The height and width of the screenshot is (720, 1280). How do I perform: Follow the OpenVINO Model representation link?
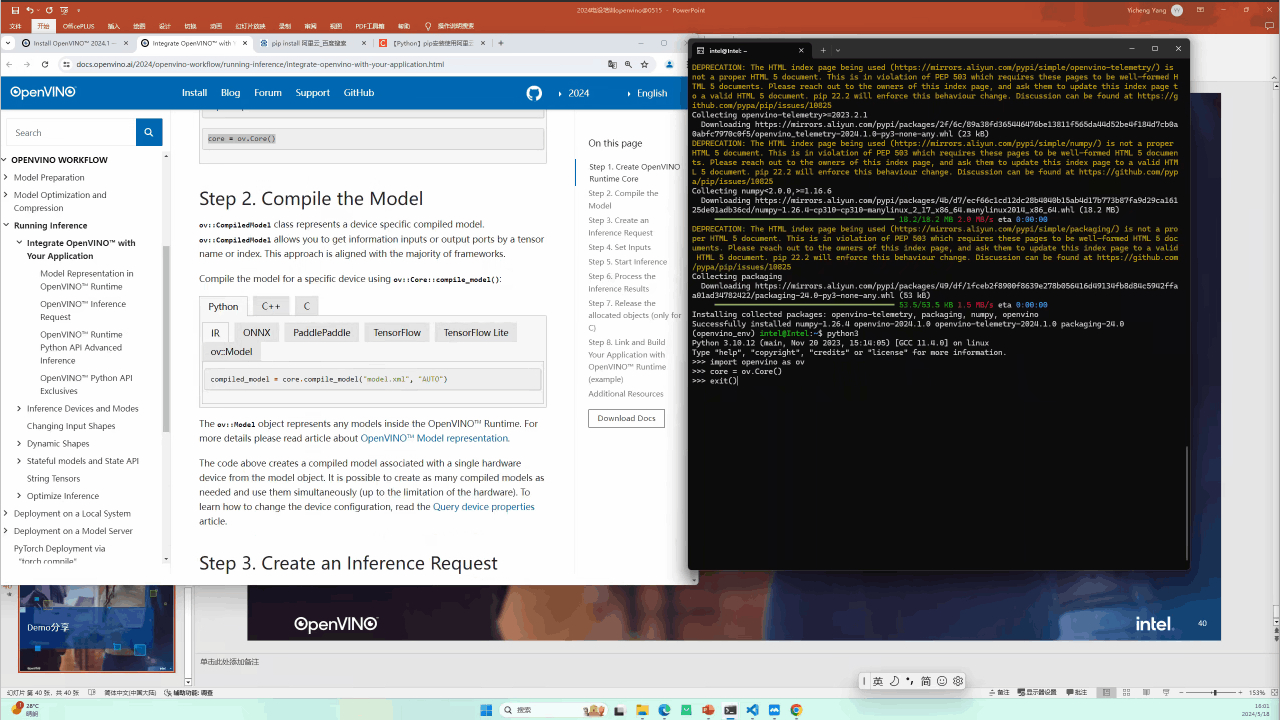pos(435,438)
